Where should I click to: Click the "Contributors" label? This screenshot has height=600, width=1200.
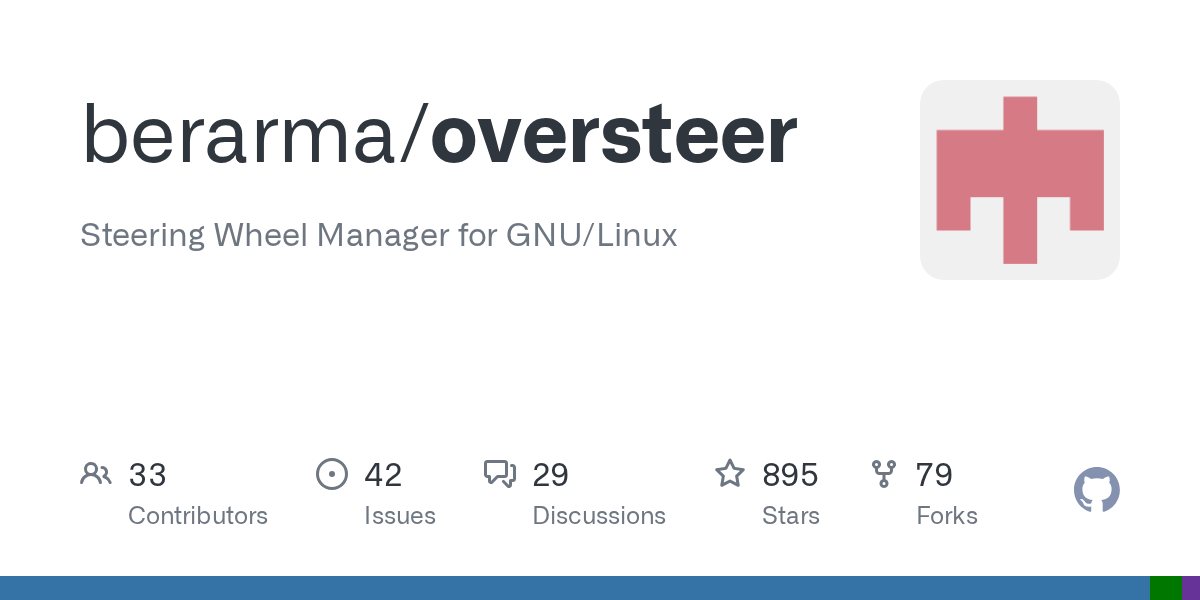(198, 516)
